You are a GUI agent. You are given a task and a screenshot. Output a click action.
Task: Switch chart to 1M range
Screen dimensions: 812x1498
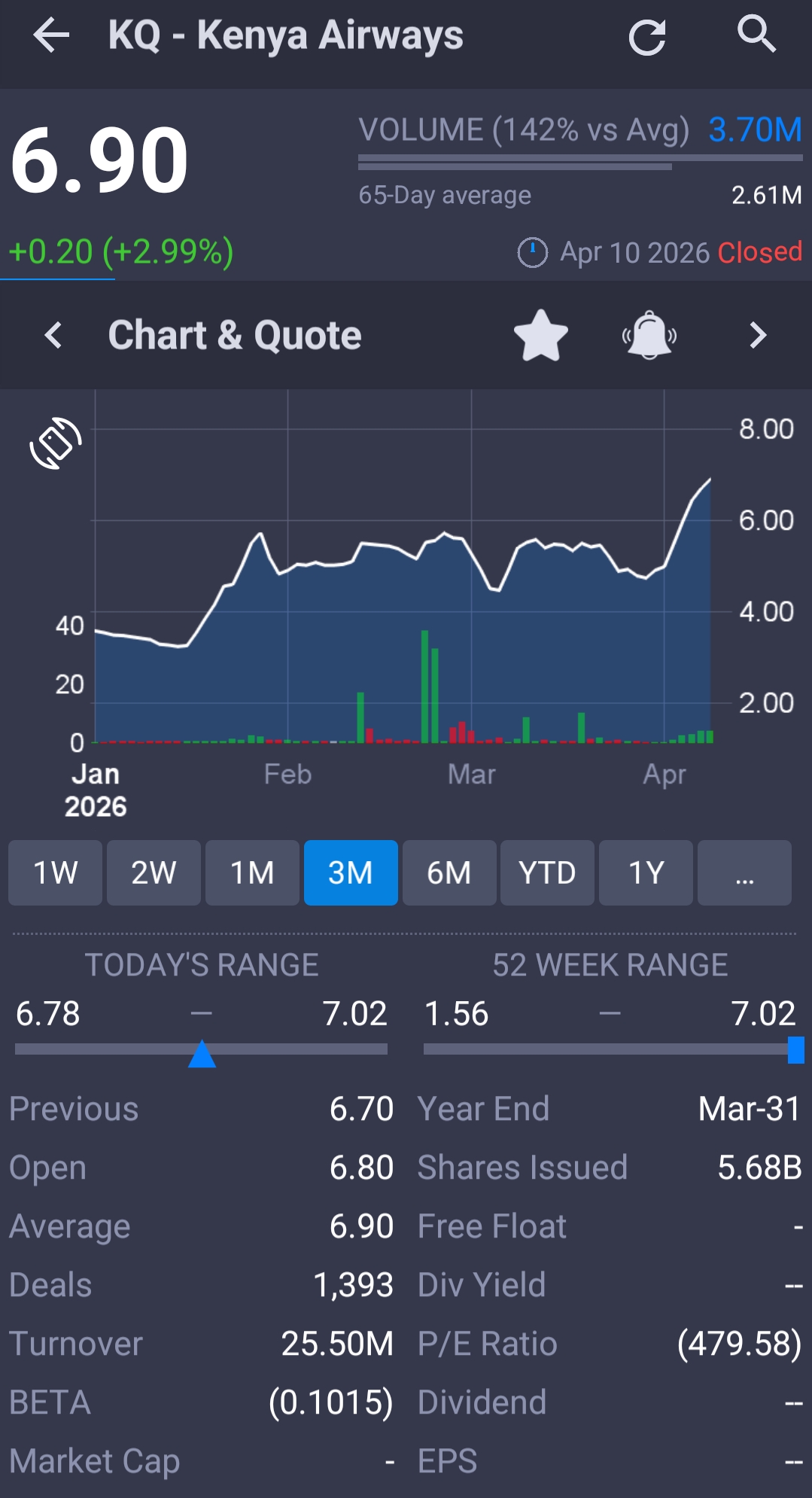252,872
